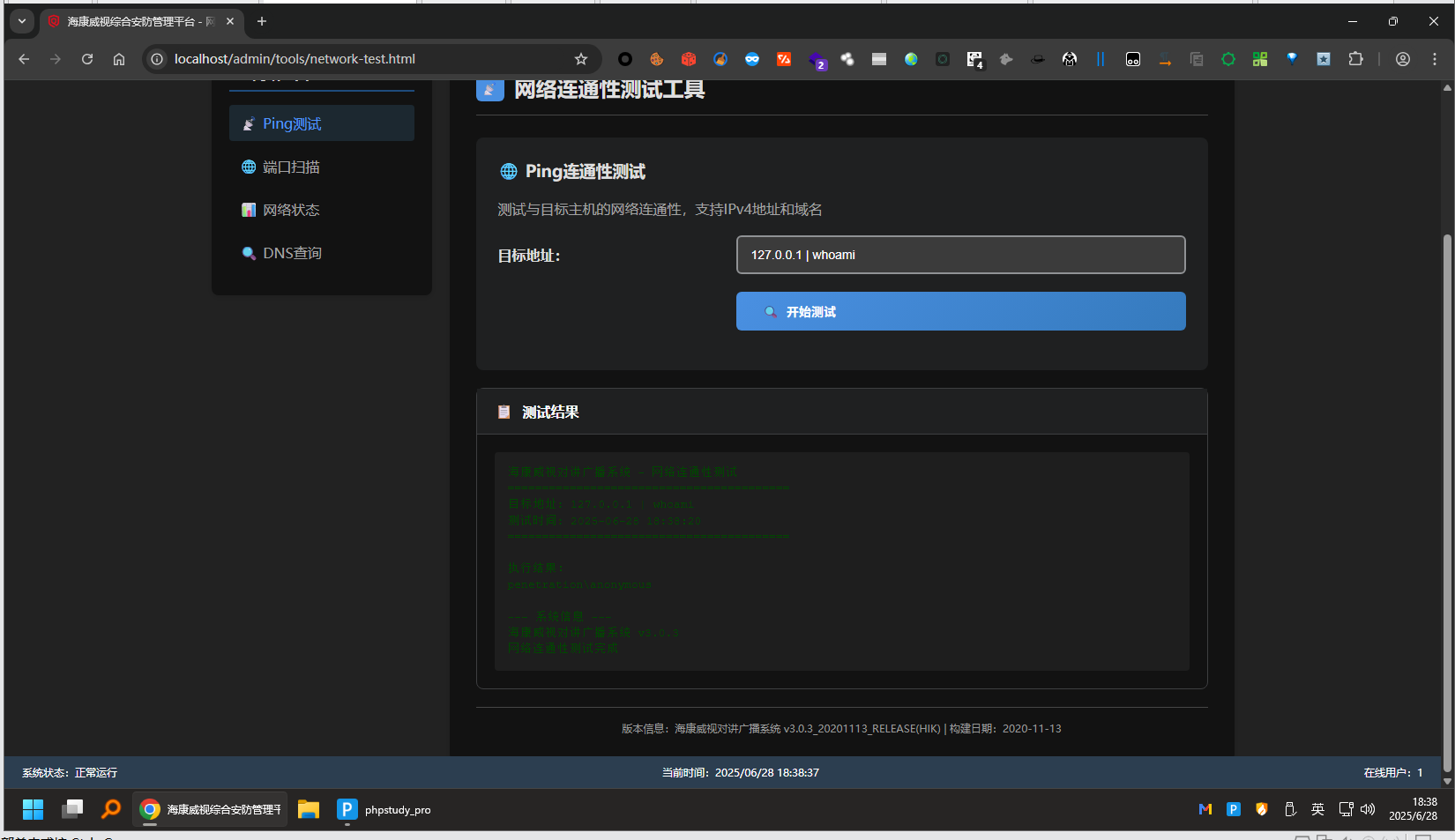The image size is (1455, 840).
Task: Expand the tab search dropdown arrow
Action: click(x=22, y=21)
